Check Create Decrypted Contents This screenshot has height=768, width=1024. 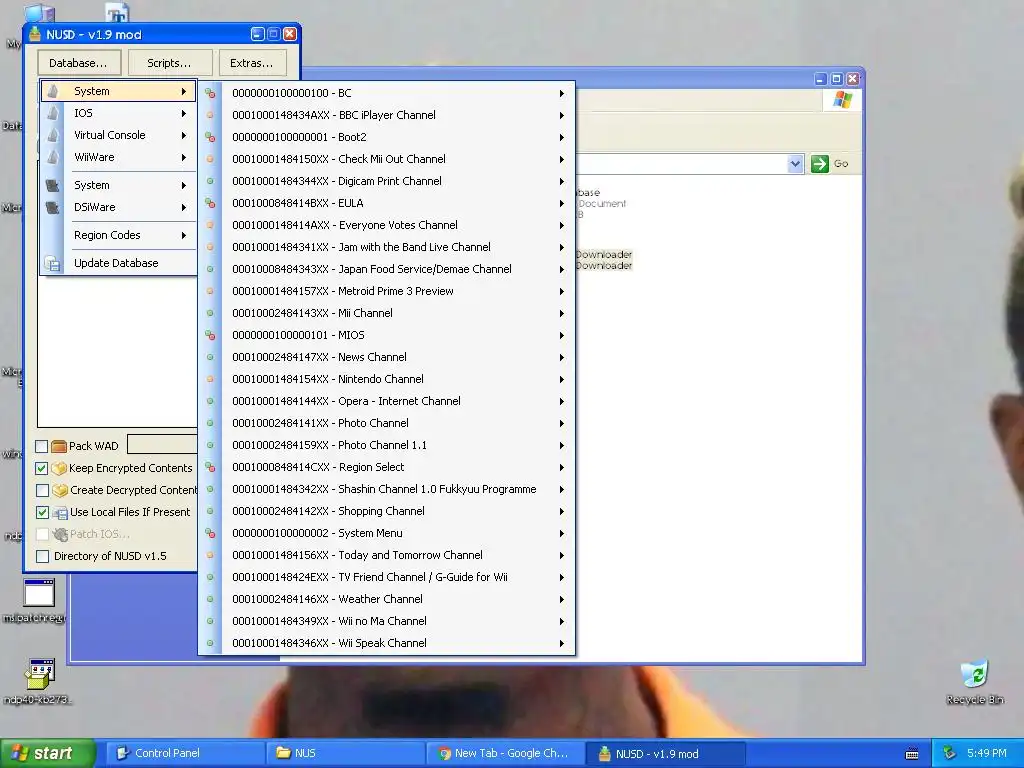tap(42, 490)
